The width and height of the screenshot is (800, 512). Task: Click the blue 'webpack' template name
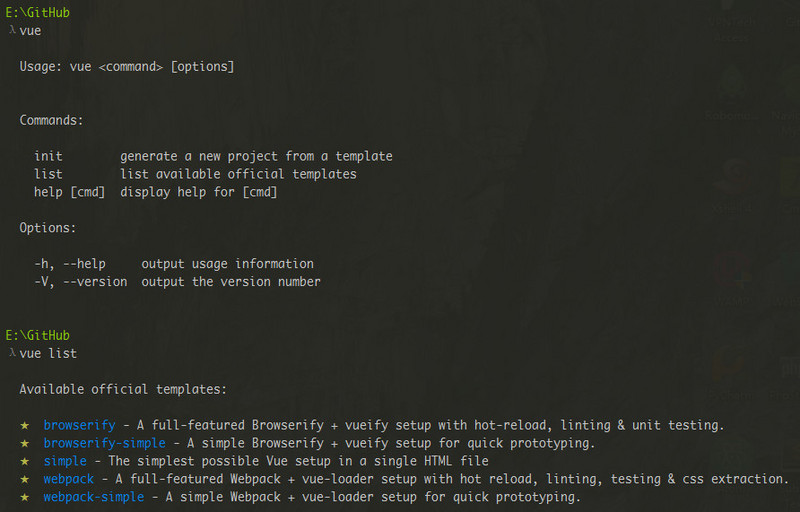[69, 479]
